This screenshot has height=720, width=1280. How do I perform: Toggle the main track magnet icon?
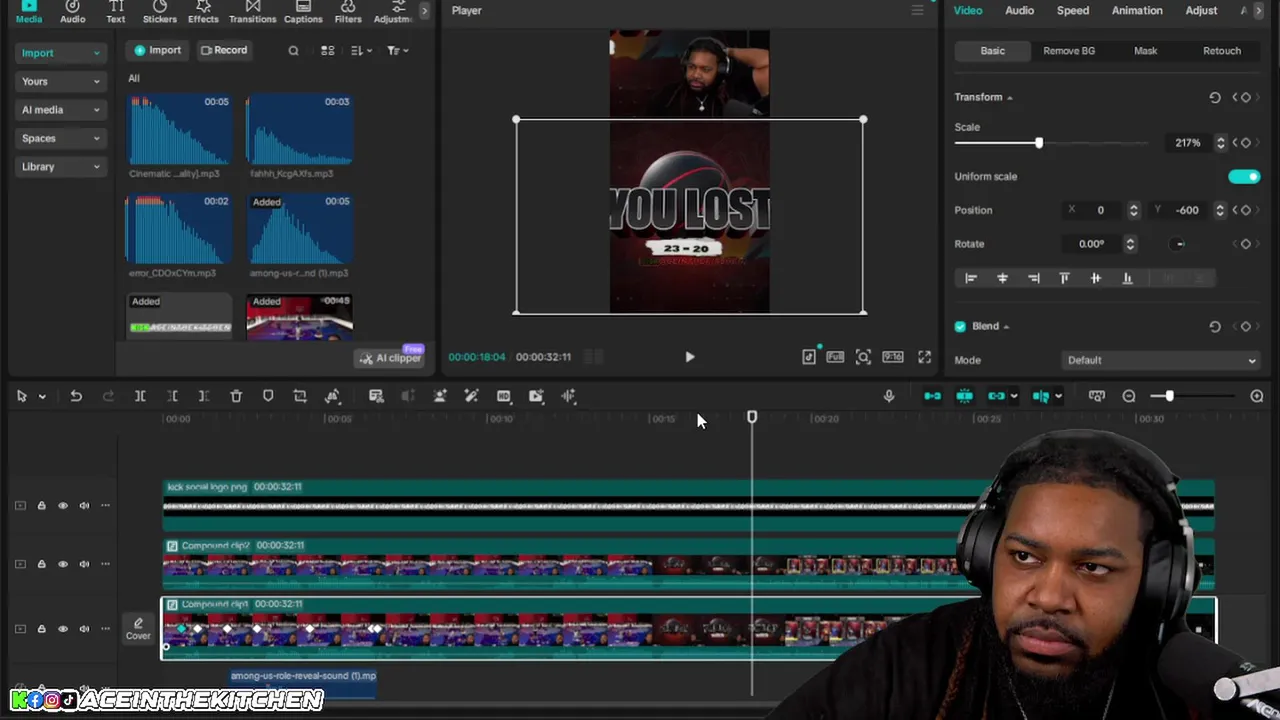tap(932, 396)
